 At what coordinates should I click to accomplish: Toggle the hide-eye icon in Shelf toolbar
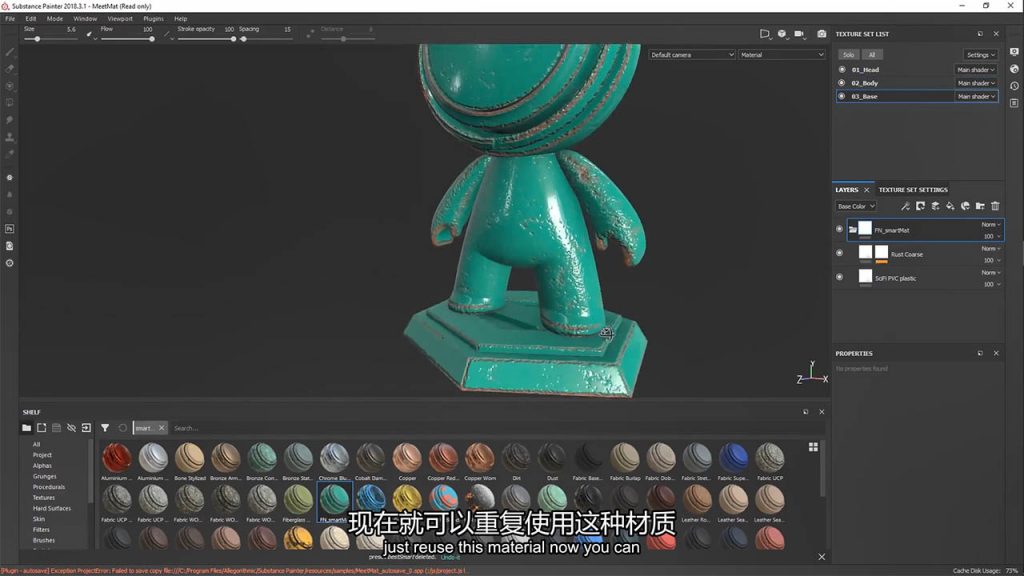click(71, 428)
